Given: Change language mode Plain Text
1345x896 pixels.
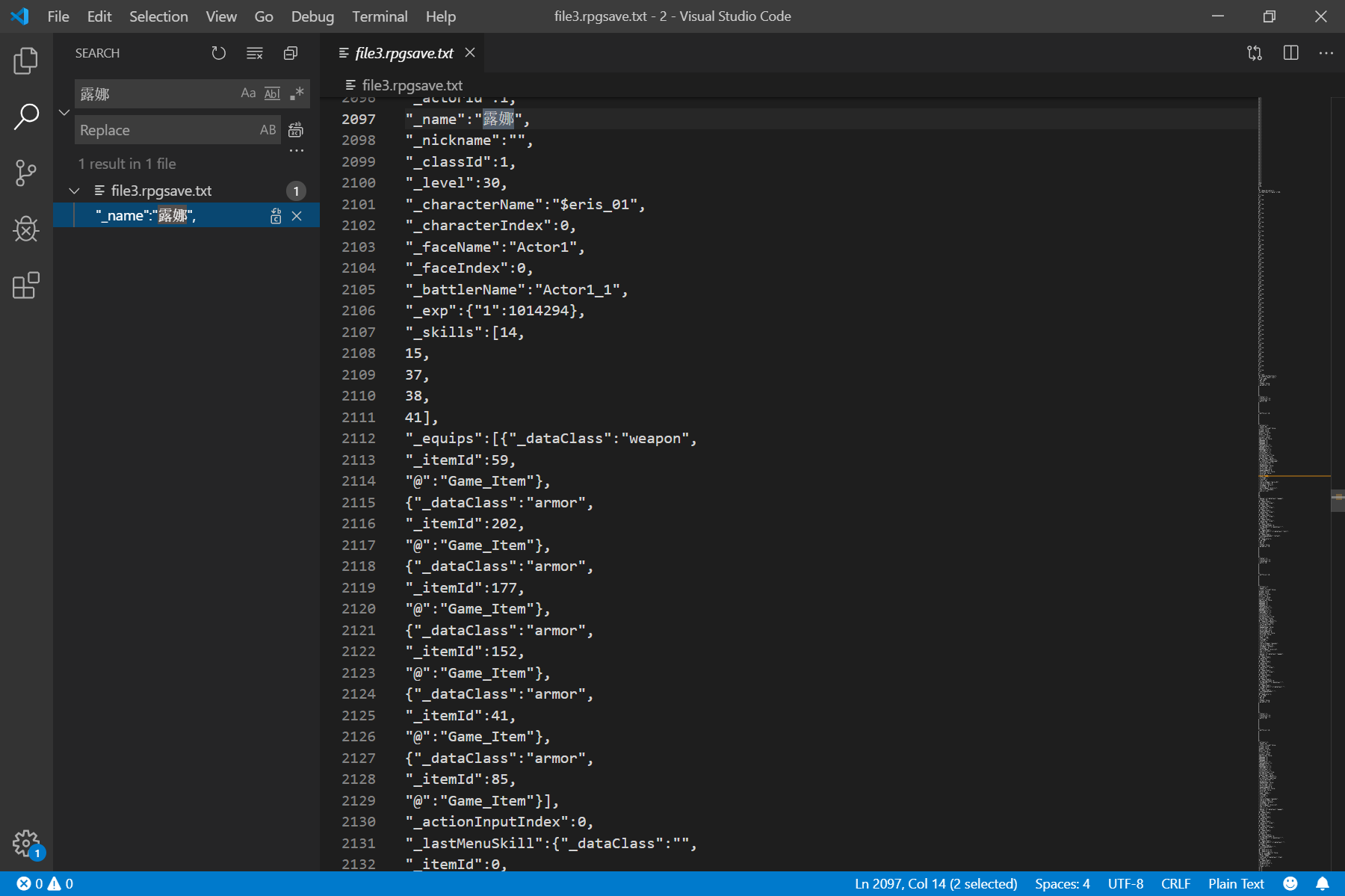Looking at the screenshot, I should [1236, 884].
